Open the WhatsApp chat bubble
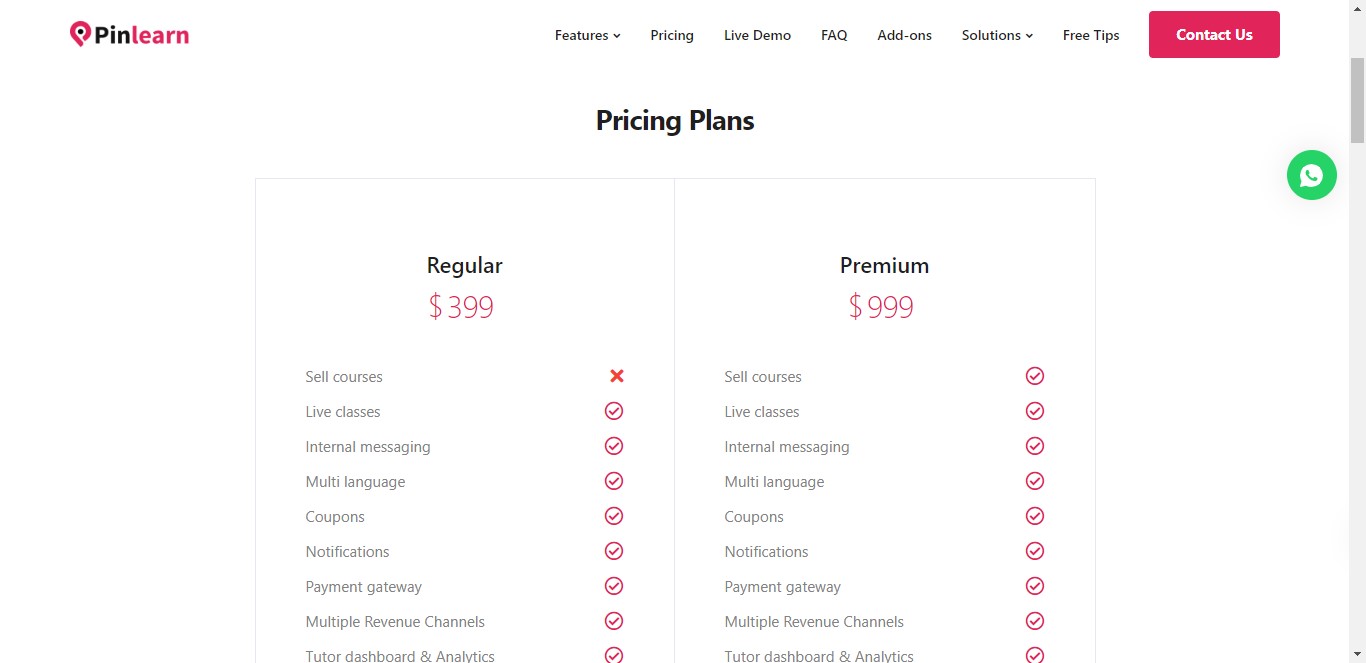 click(1311, 175)
